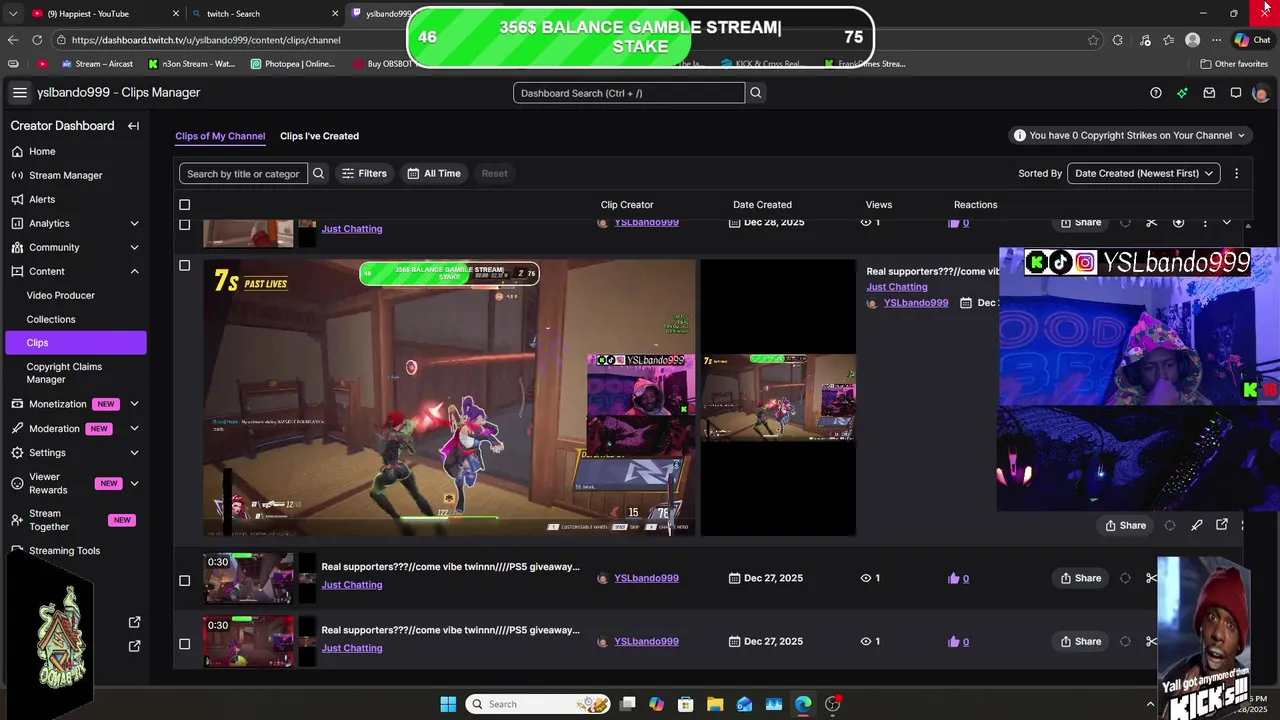
Task: Collapse the Dec 28 clip row chevron
Action: point(1227,222)
